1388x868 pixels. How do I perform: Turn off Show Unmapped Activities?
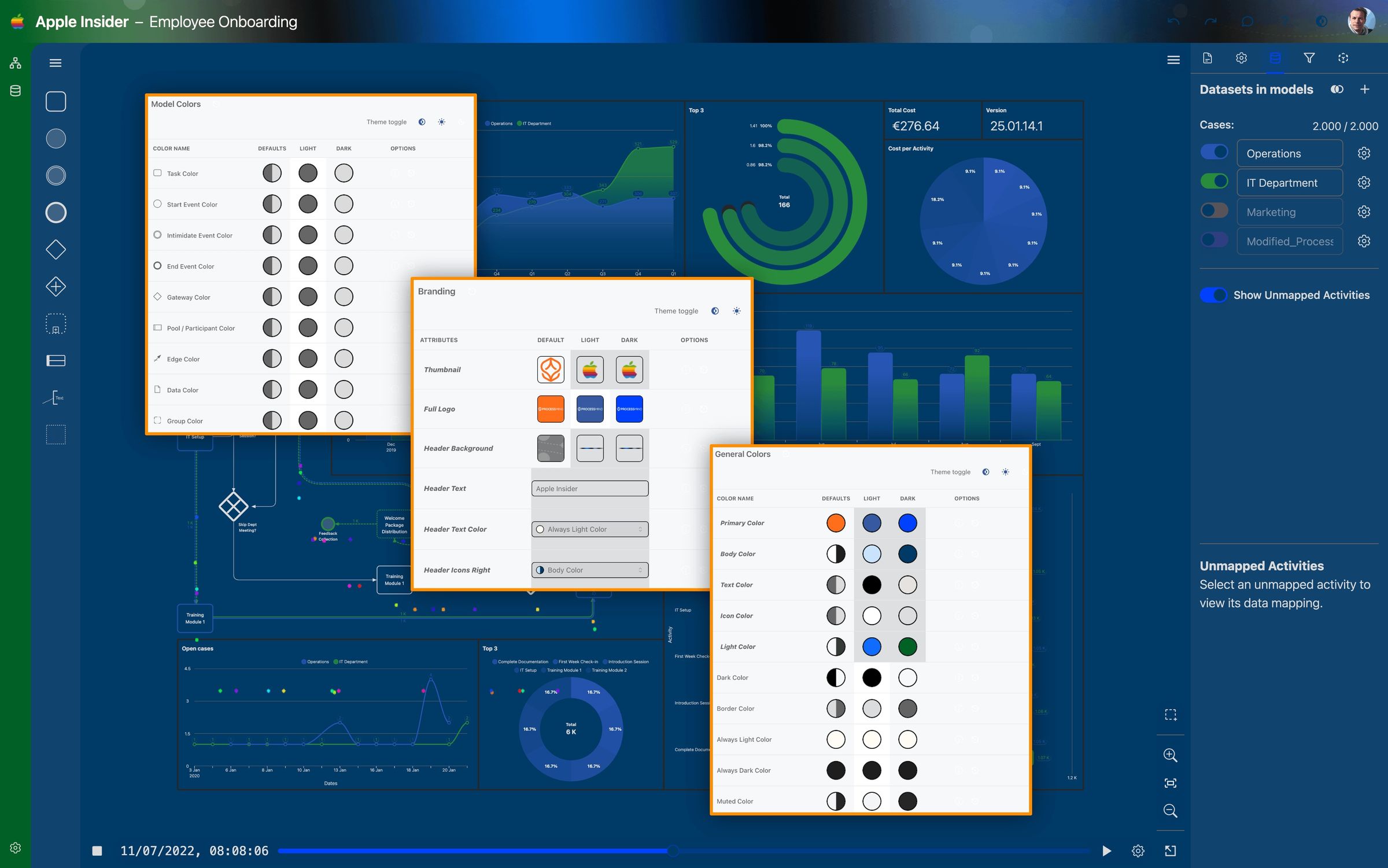click(1213, 295)
